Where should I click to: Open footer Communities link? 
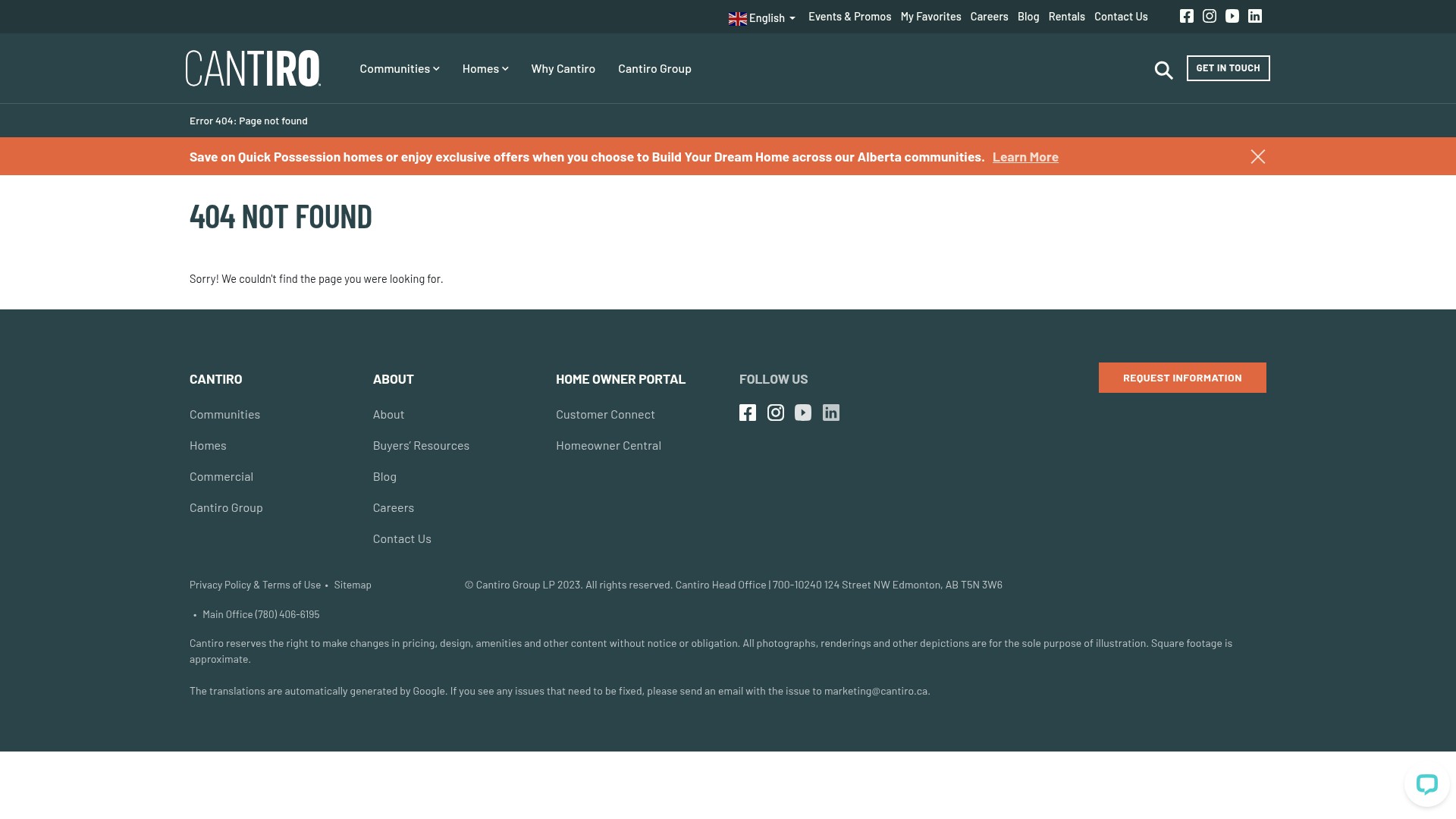tap(224, 414)
